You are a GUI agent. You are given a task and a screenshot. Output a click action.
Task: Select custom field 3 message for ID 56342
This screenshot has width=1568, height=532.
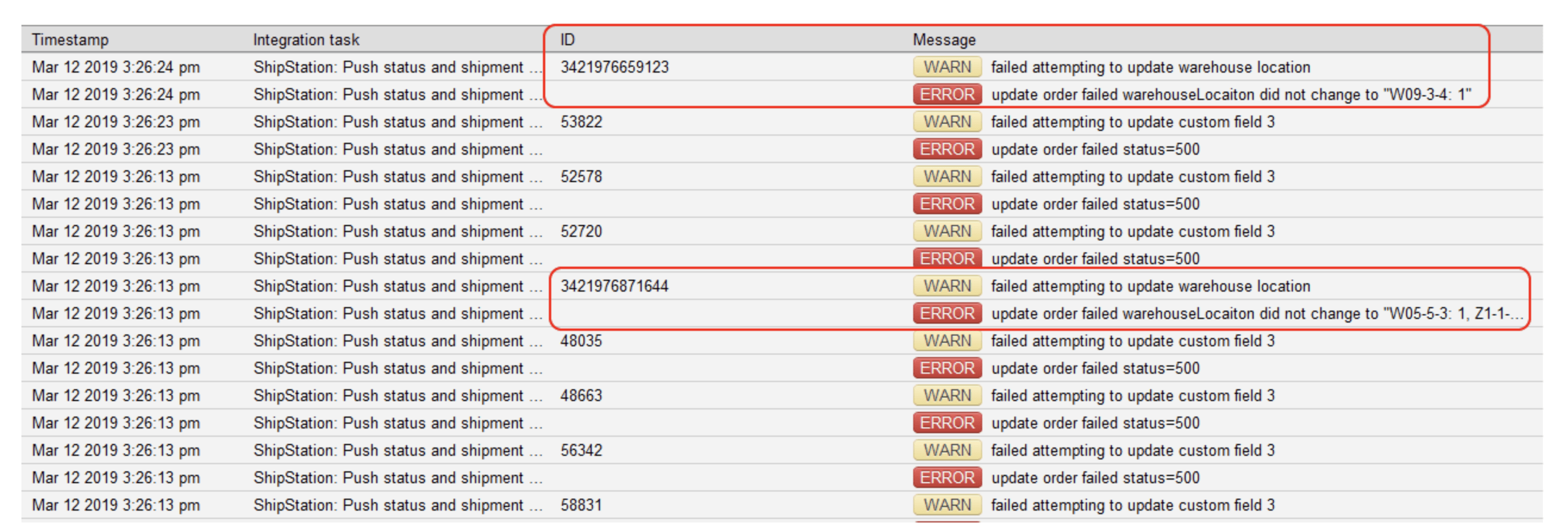[1133, 450]
